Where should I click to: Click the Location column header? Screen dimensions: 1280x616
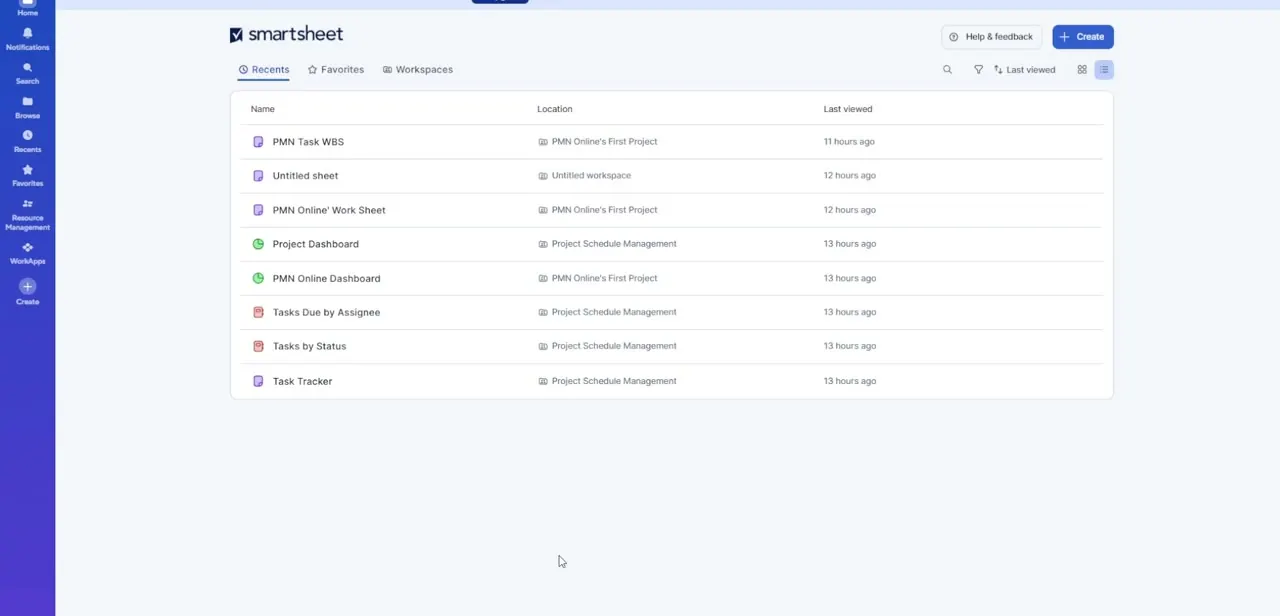[x=555, y=109]
